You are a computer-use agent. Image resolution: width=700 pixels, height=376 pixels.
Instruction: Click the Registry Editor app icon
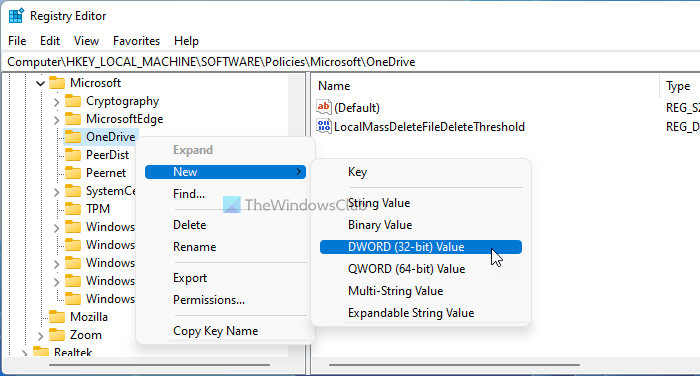[x=16, y=16]
